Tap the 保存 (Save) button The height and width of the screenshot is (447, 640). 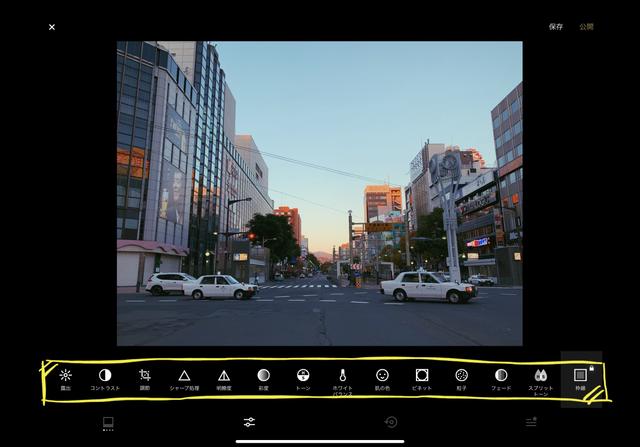(x=556, y=27)
